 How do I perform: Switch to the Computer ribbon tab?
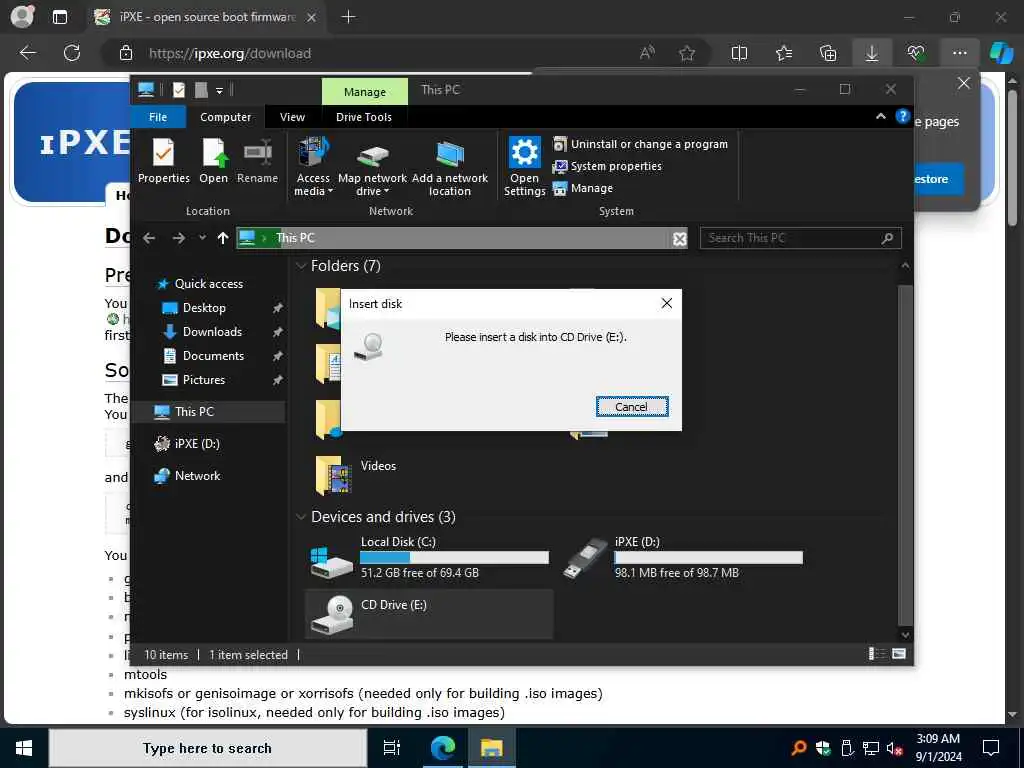225,117
